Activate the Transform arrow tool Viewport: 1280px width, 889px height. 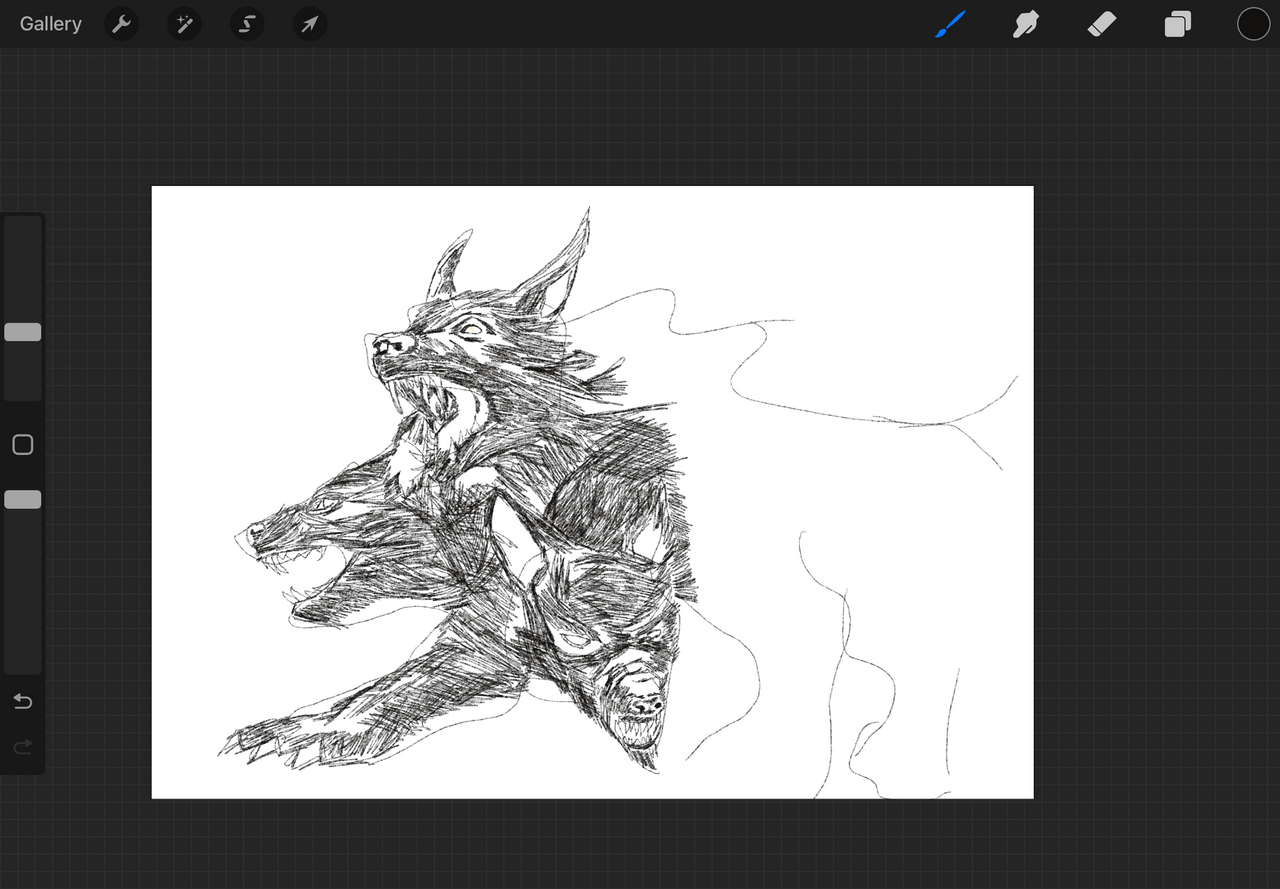point(310,24)
